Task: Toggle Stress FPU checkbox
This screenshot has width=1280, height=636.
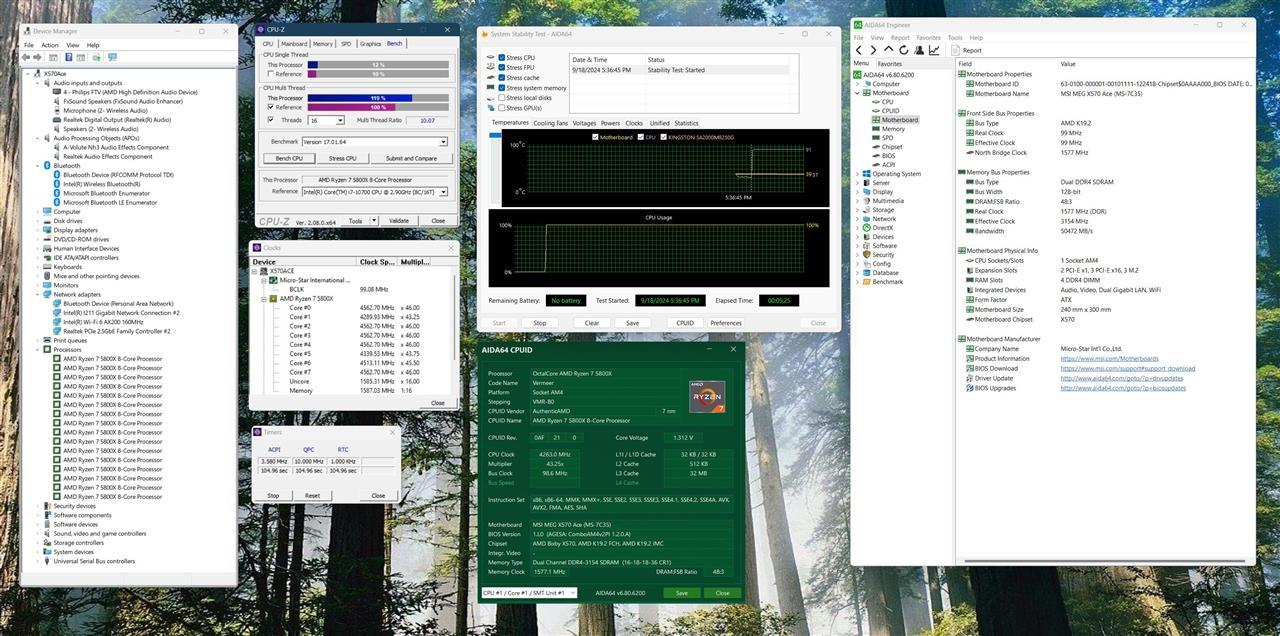Action: tap(502, 68)
